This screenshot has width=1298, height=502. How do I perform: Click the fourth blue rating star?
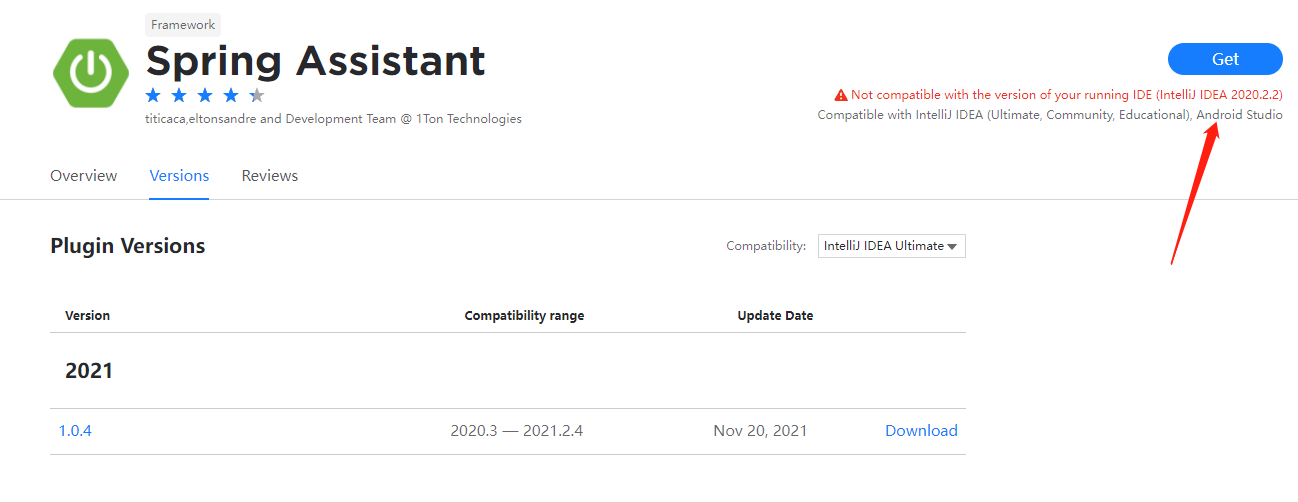click(x=231, y=95)
